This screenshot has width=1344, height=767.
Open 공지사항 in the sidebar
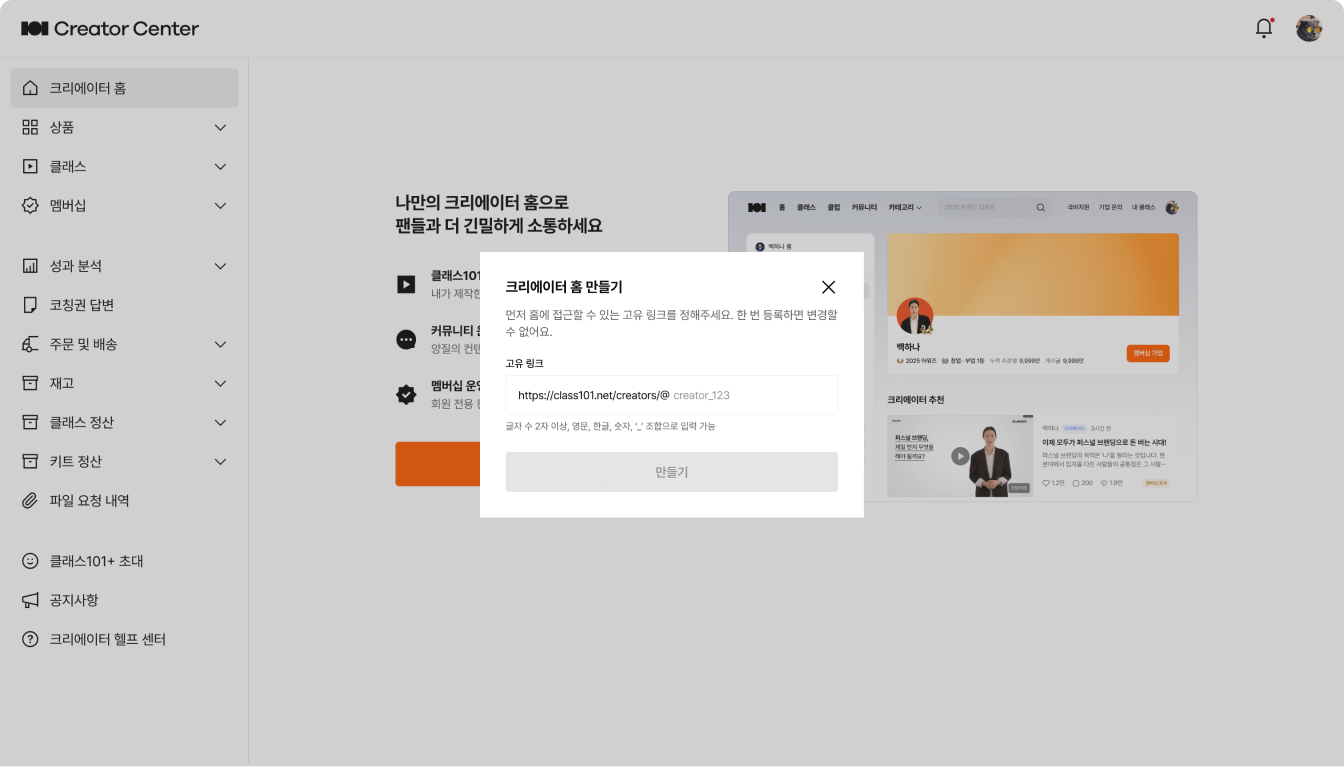124,600
